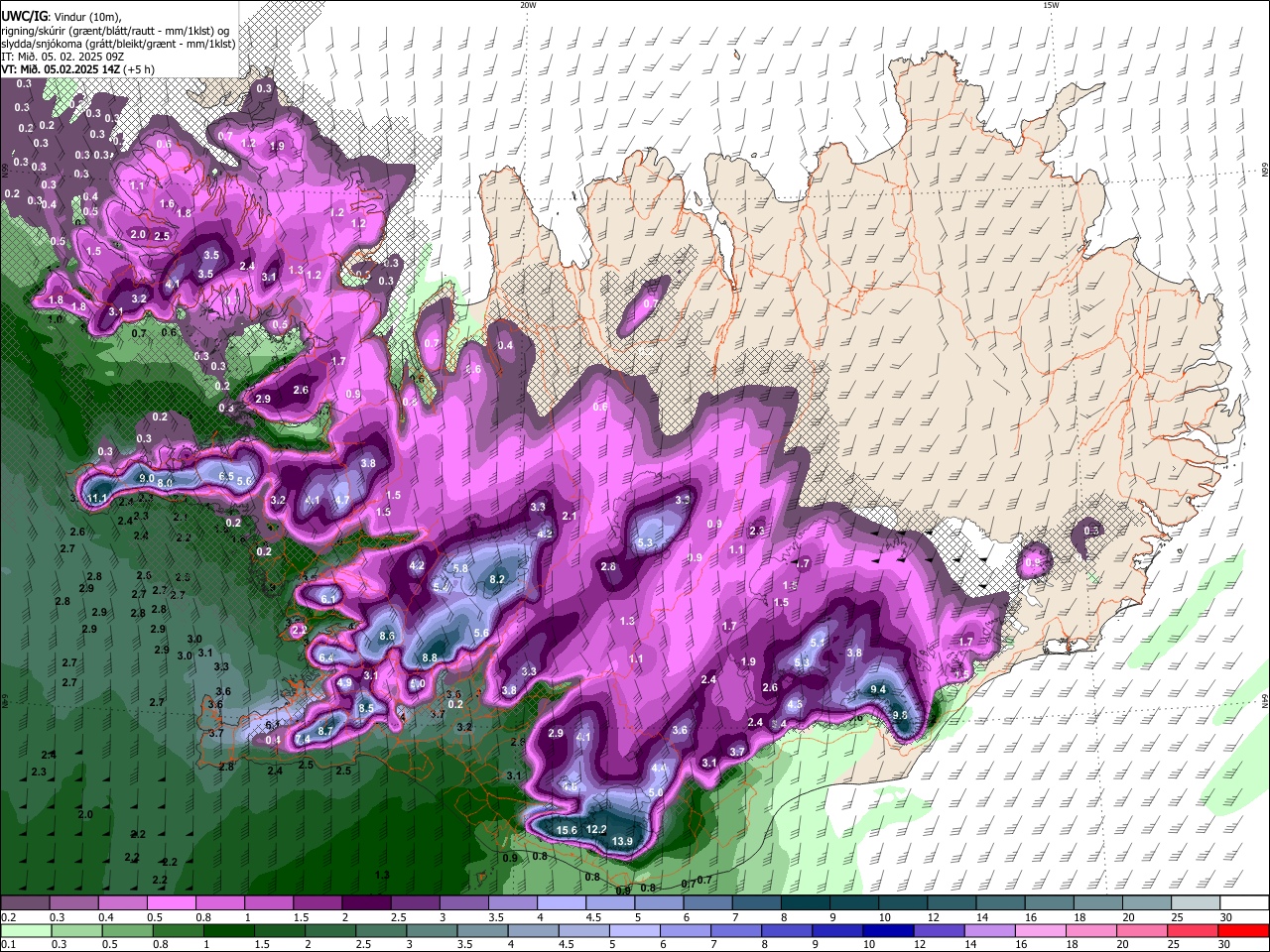Click the 11.1 value on western peninsula tip
The image size is (1270, 952).
point(97,498)
